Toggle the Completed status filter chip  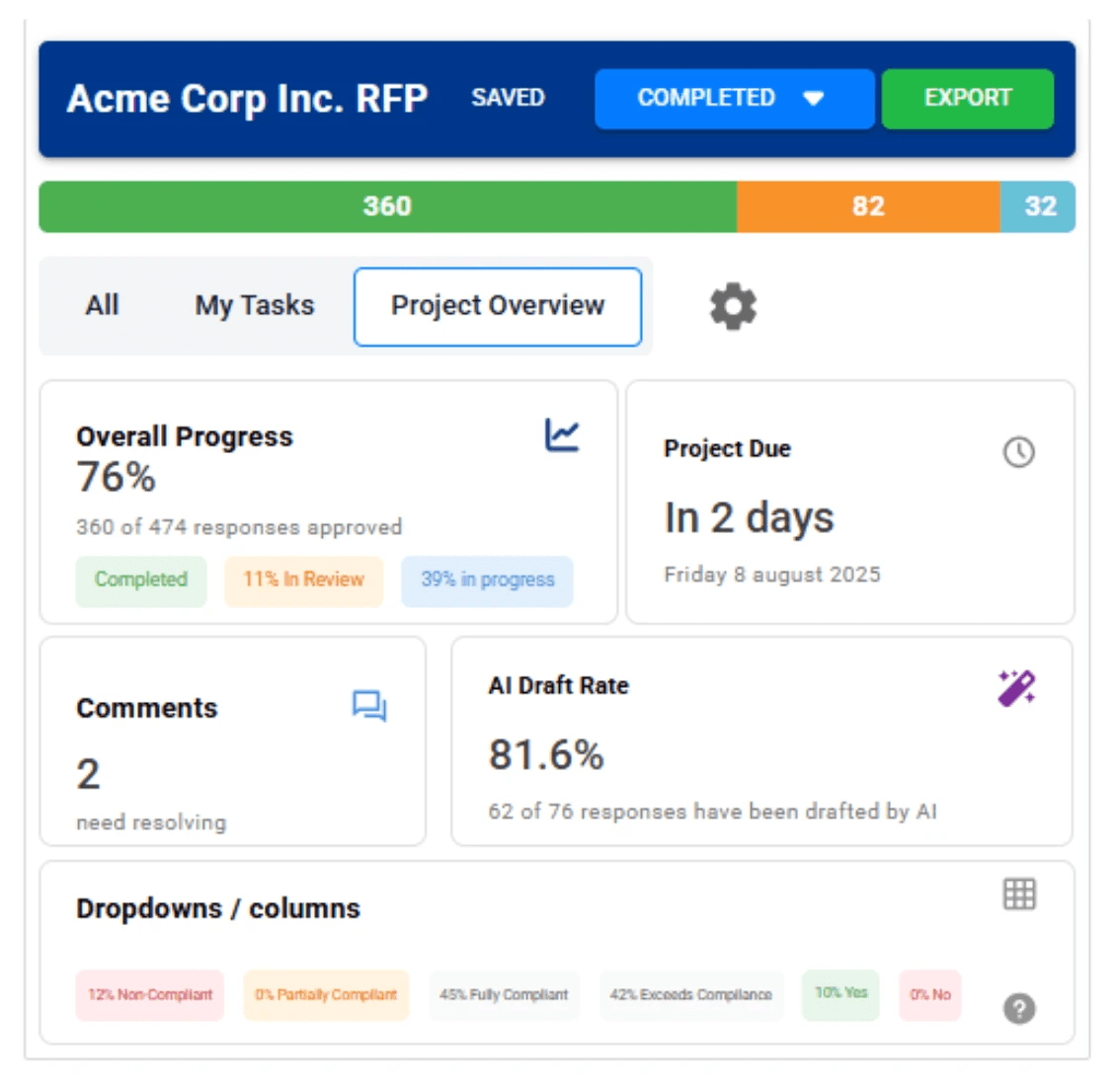[x=140, y=581]
